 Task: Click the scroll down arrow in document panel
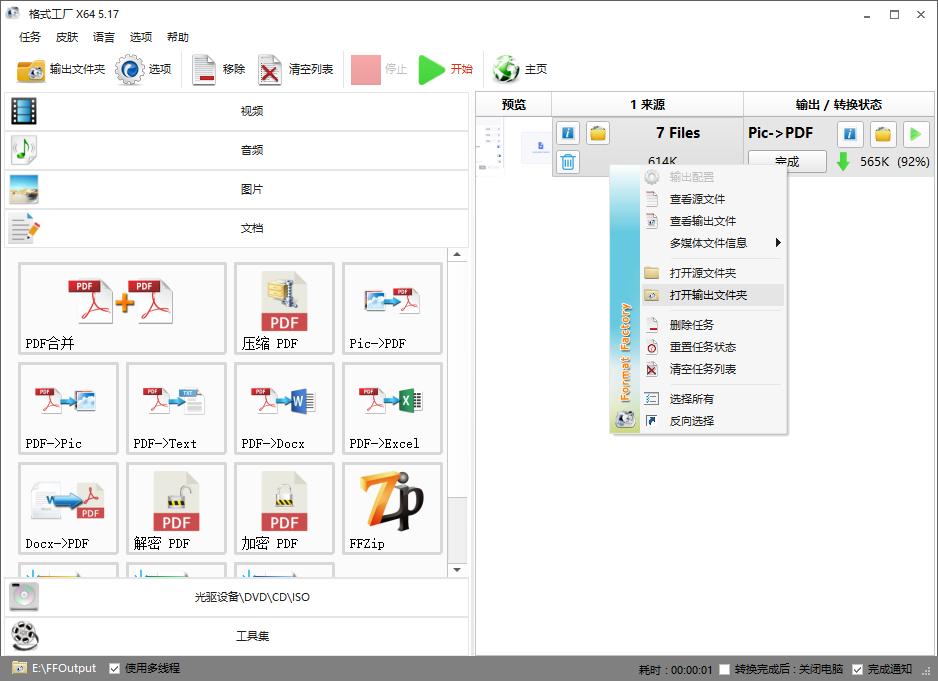457,569
